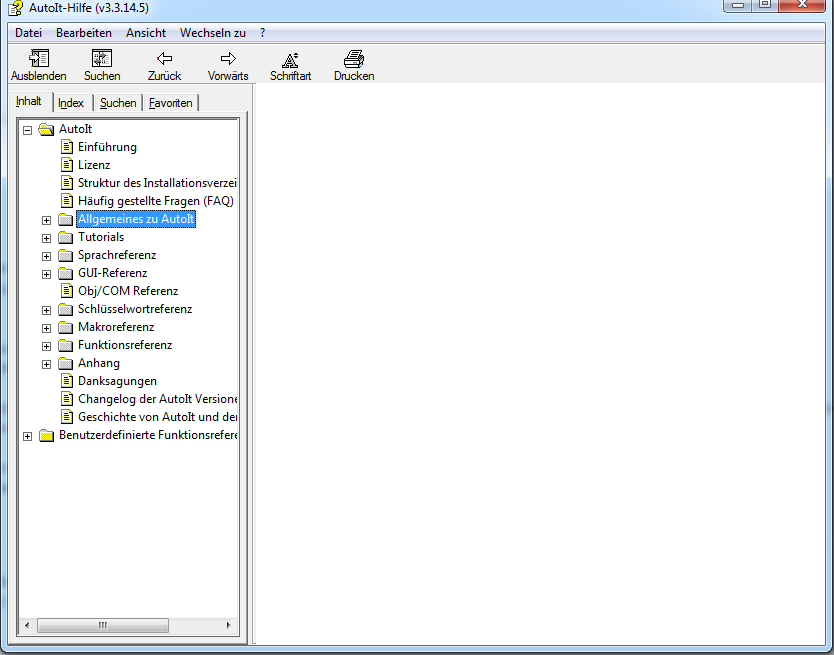The image size is (834, 655).
Task: Open the Danksagungen page
Action: [x=117, y=381]
